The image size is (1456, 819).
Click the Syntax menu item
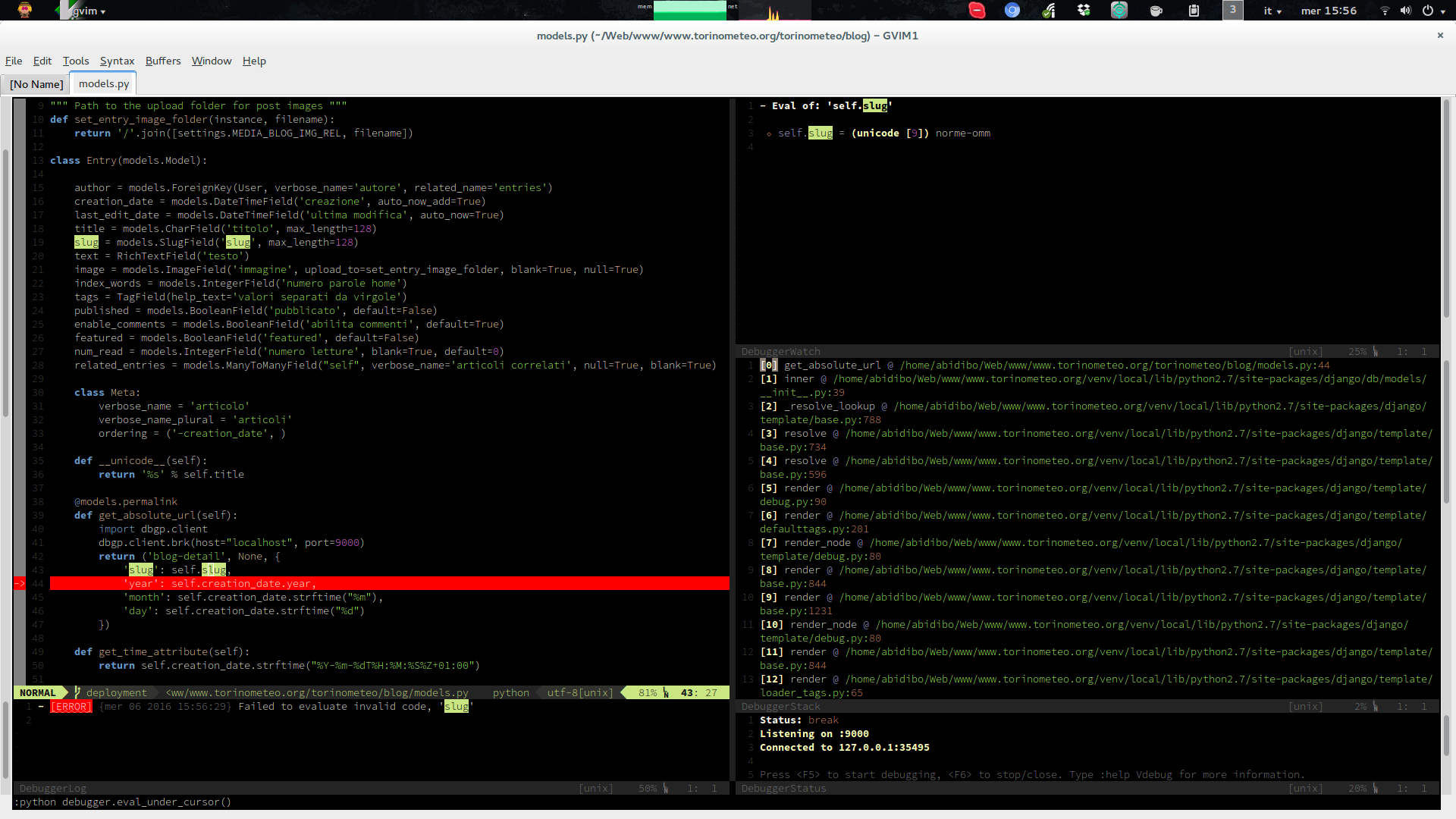point(117,60)
